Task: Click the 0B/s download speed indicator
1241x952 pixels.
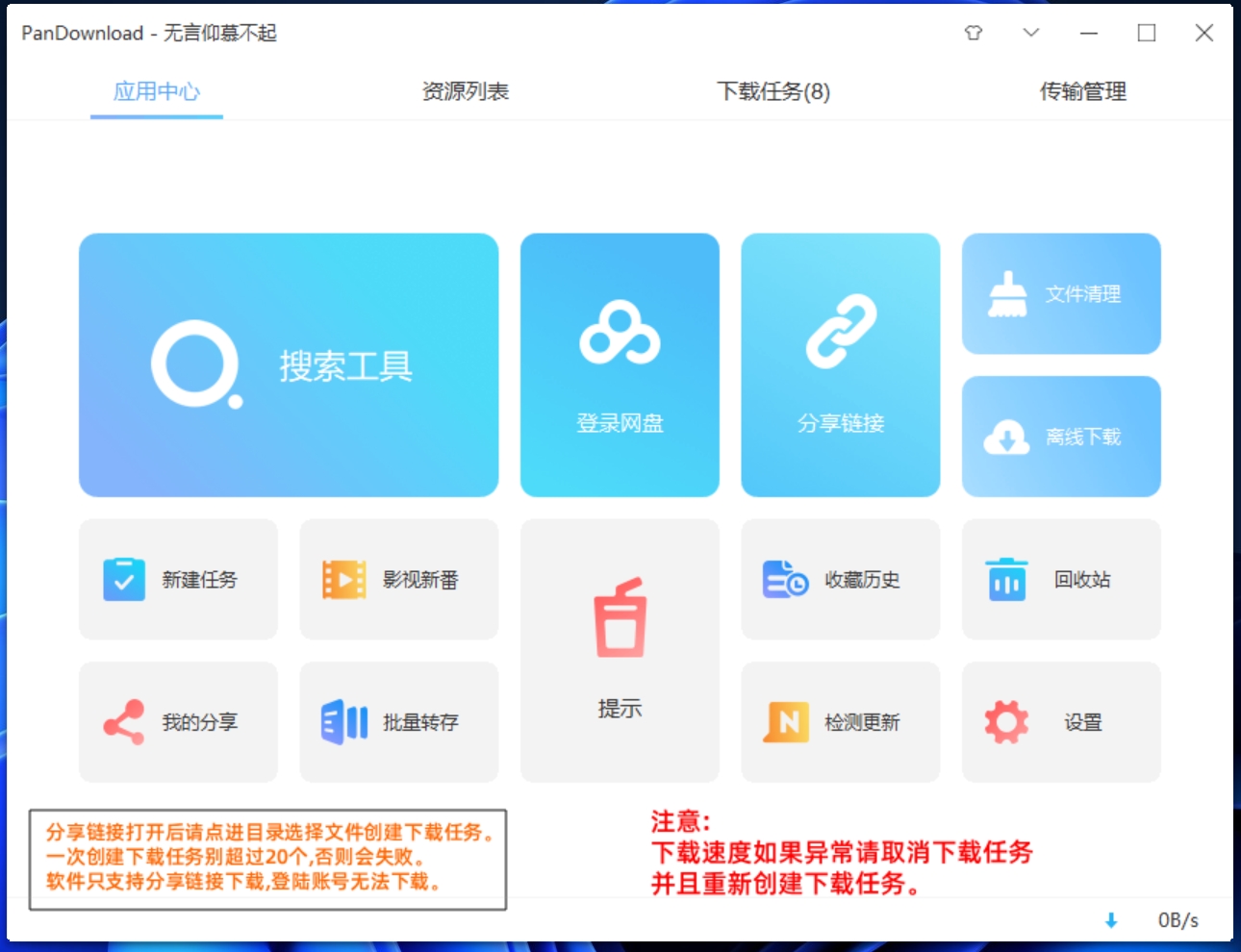Action: click(1178, 920)
